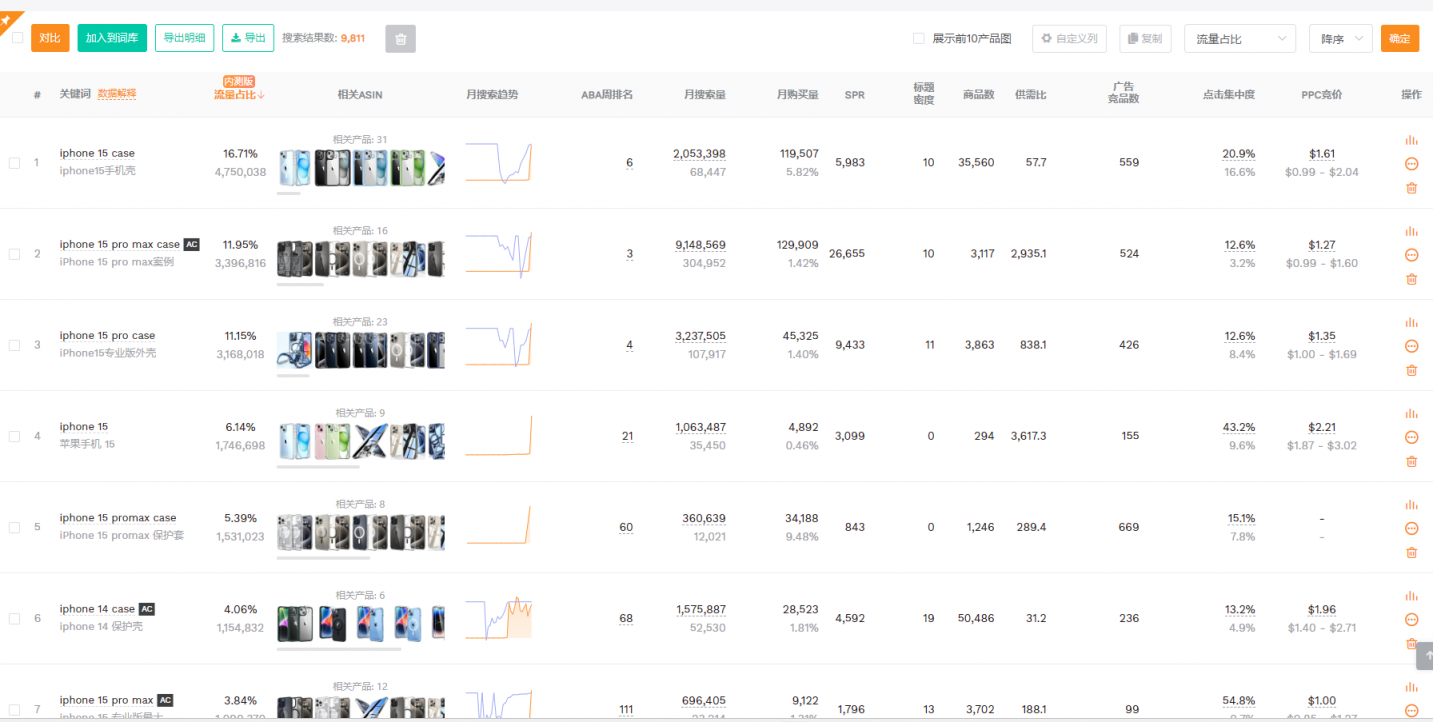Open bar chart icon for iphone 15 pro case

[x=1411, y=322]
